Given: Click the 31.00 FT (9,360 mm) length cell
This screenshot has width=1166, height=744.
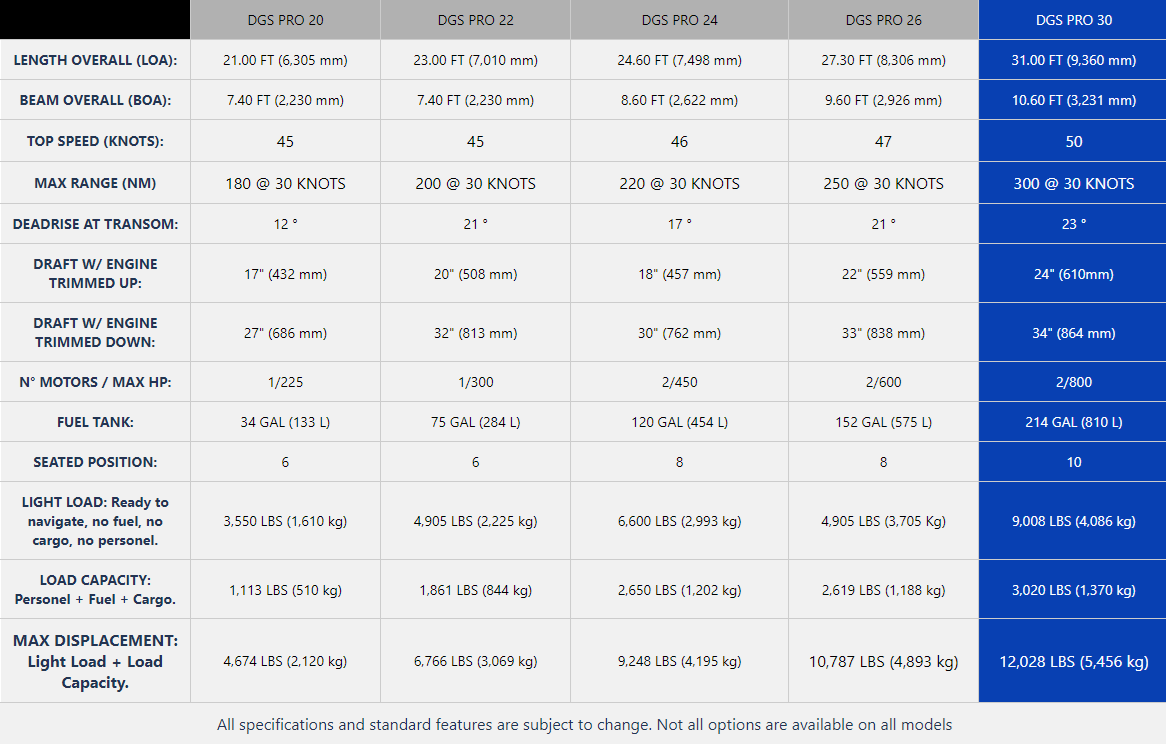Looking at the screenshot, I should click(x=1073, y=60).
